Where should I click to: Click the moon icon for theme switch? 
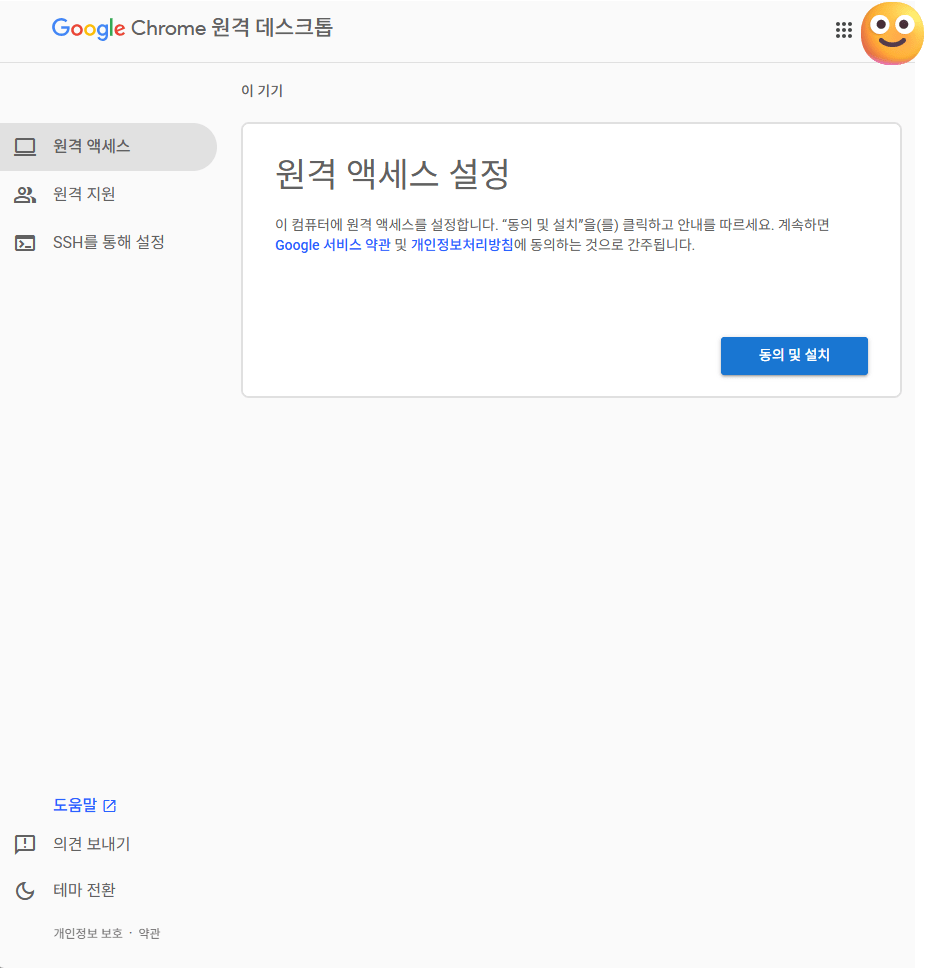point(25,891)
